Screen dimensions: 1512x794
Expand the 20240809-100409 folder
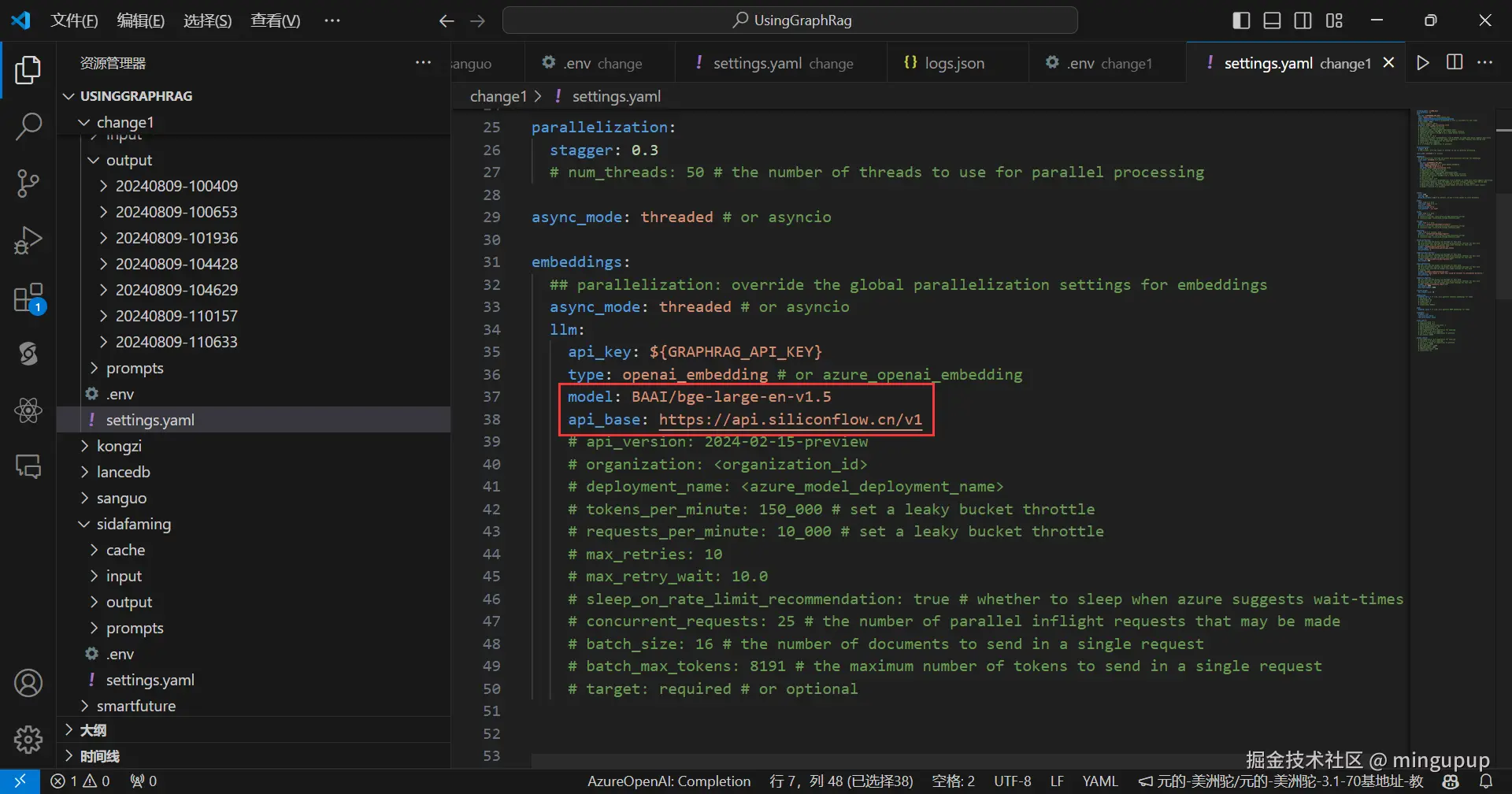[176, 186]
